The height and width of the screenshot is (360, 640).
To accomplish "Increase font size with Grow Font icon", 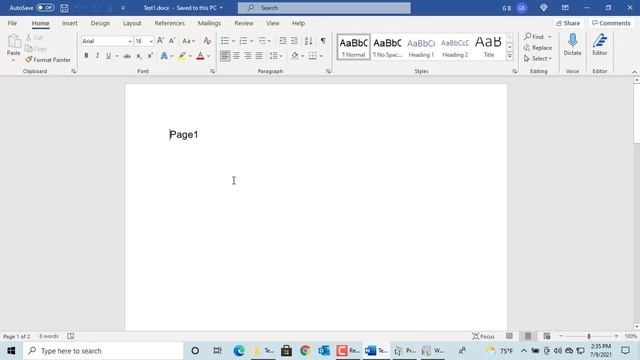I will 160,40.
